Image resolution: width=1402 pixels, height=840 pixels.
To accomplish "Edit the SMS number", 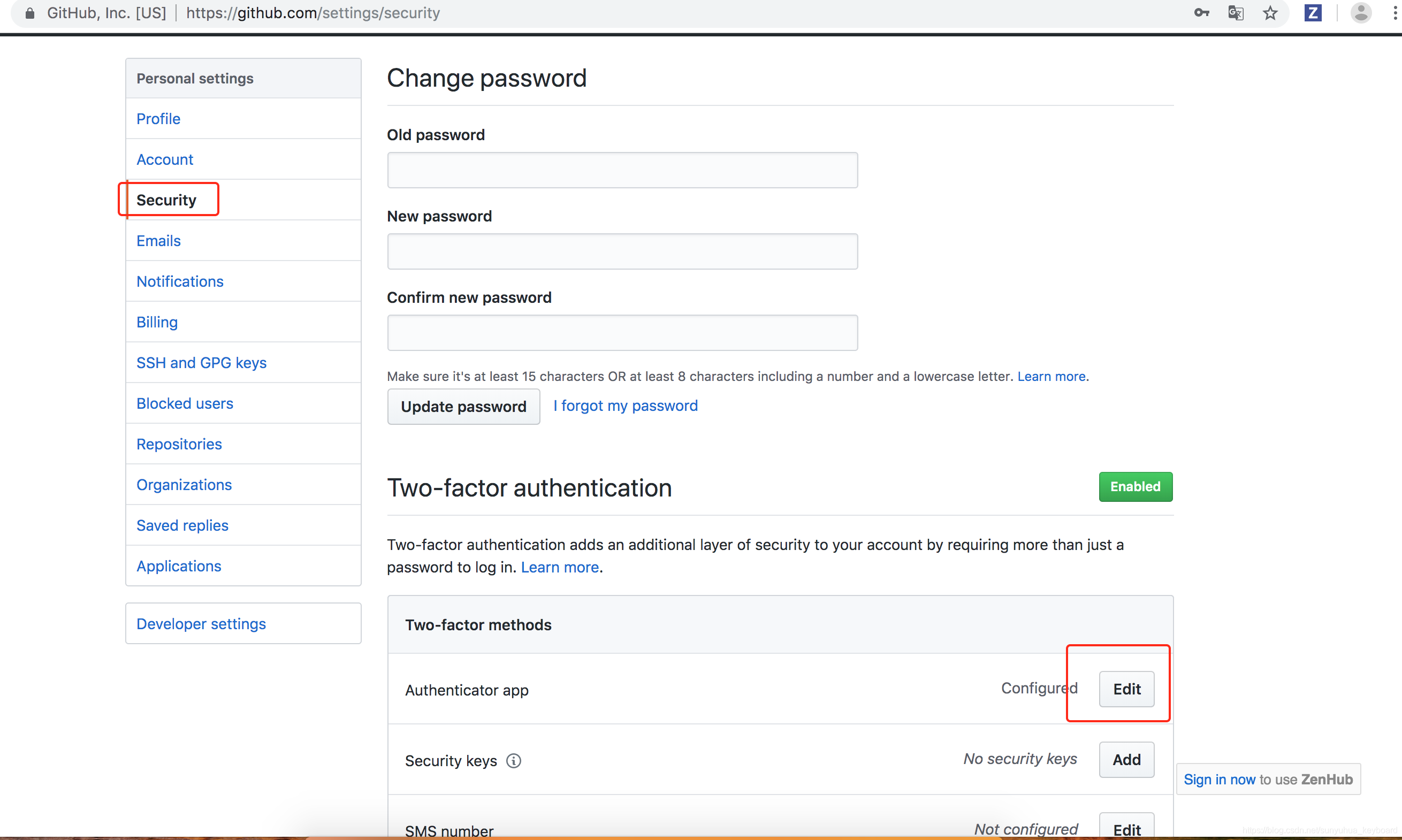I will pos(1126,829).
